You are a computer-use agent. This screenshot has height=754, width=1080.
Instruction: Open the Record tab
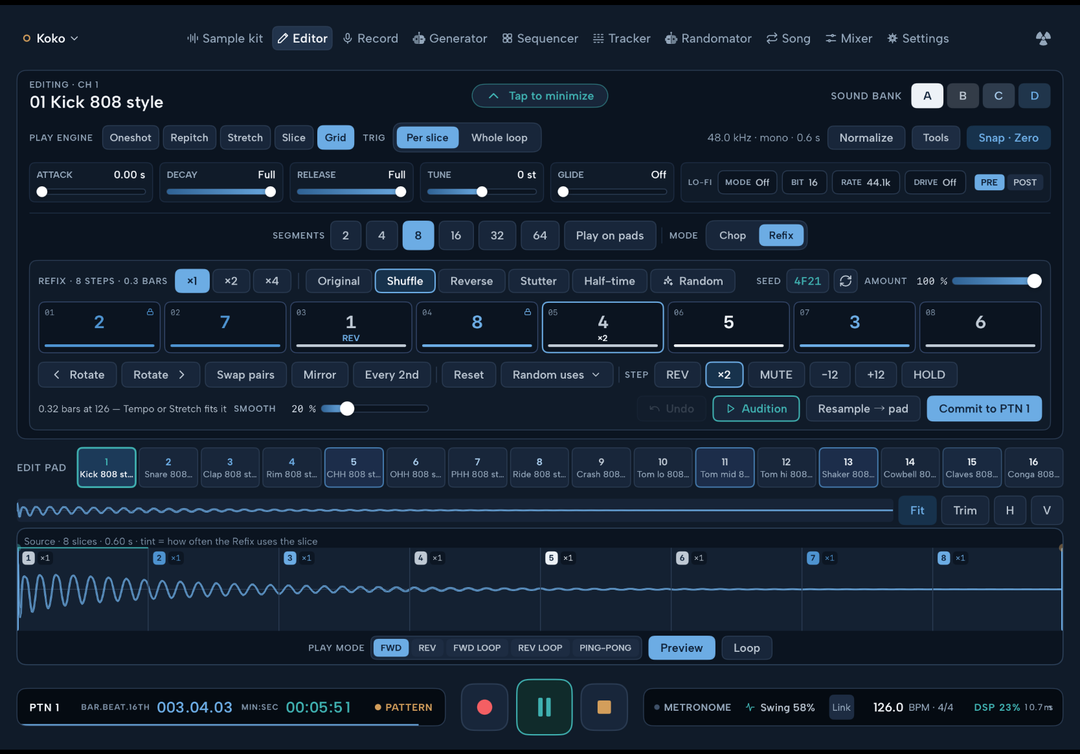(371, 39)
